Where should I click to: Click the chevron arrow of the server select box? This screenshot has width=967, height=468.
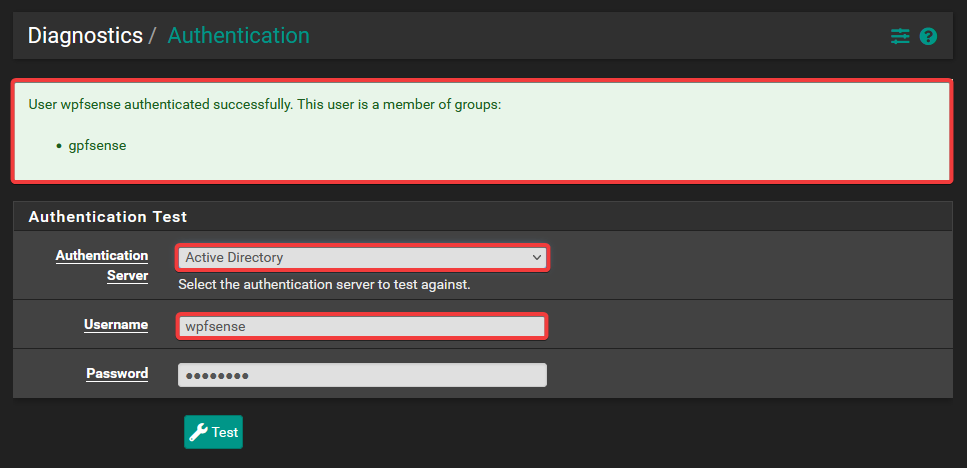coord(536,258)
